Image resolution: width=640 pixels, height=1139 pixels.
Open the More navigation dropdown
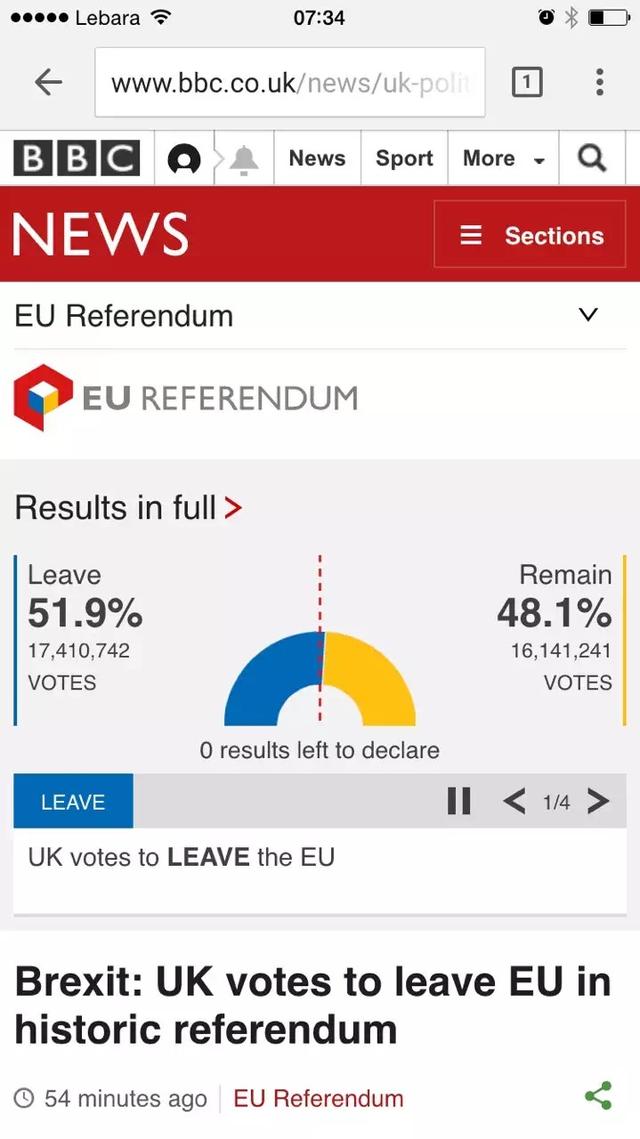coord(503,158)
